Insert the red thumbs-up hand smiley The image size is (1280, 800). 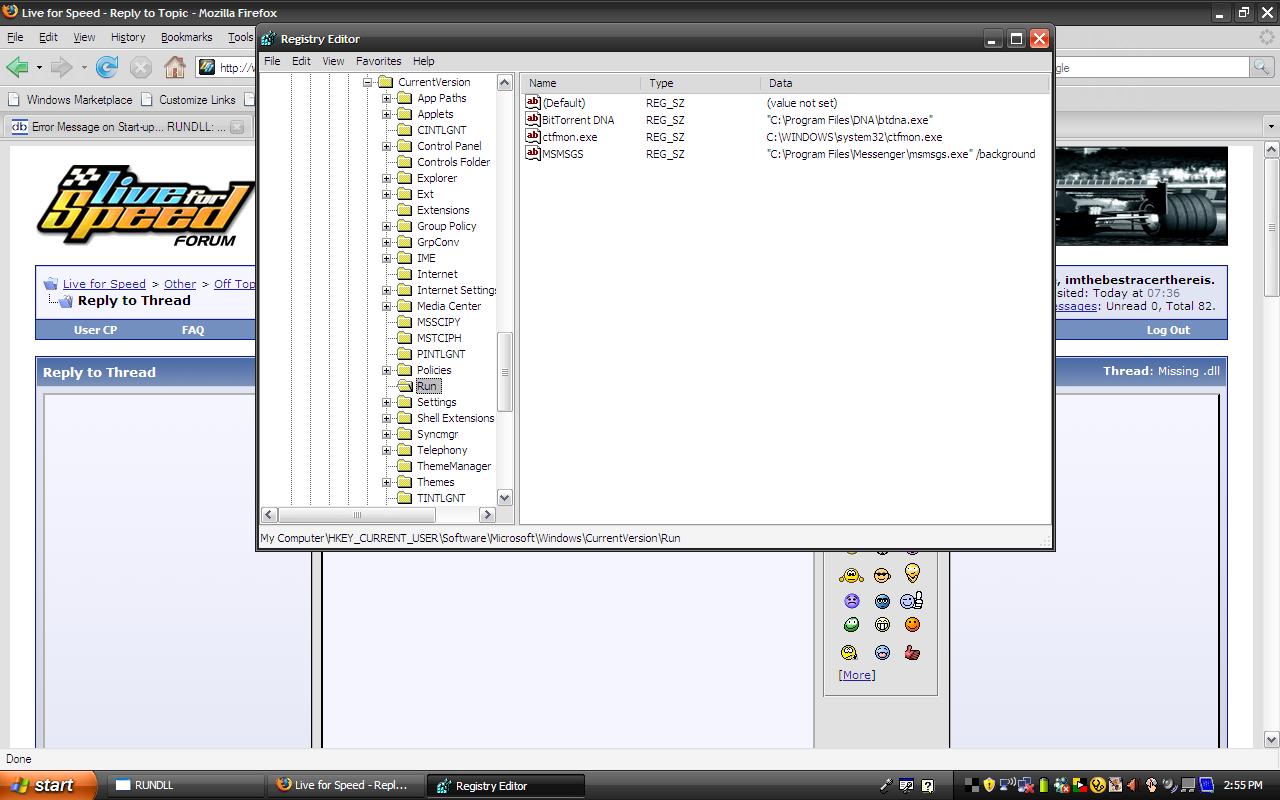912,652
